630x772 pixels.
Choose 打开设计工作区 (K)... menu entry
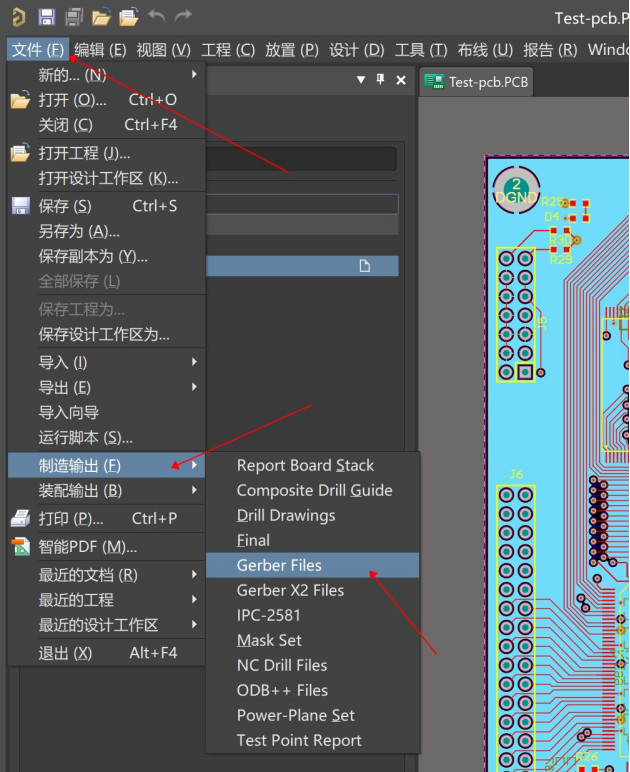pos(106,178)
